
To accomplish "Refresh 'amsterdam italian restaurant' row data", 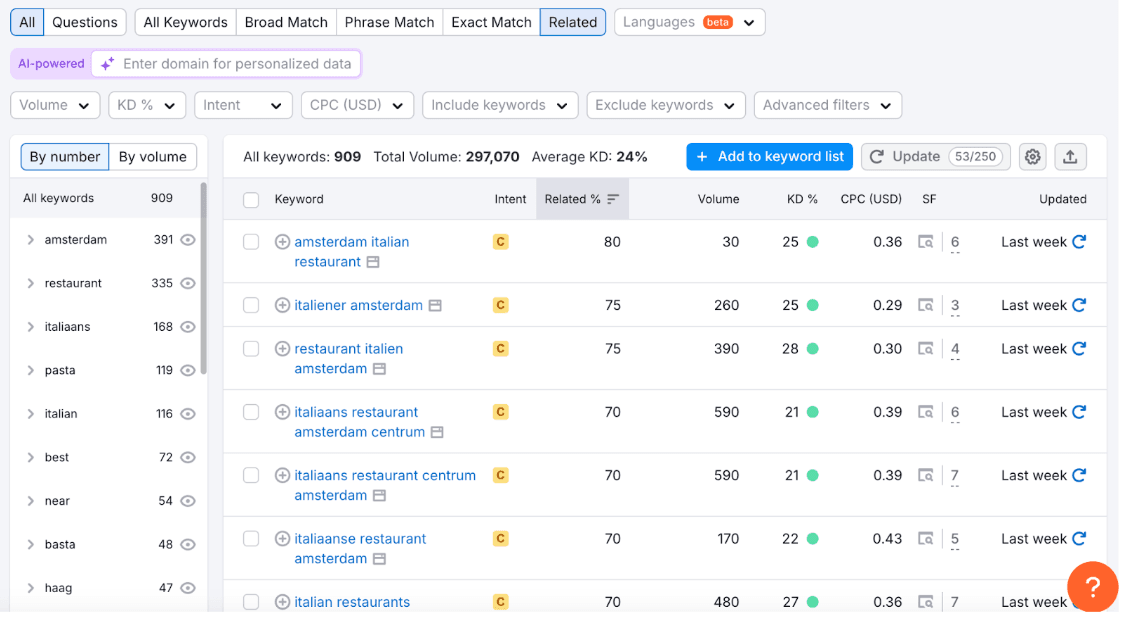I will (x=1079, y=242).
